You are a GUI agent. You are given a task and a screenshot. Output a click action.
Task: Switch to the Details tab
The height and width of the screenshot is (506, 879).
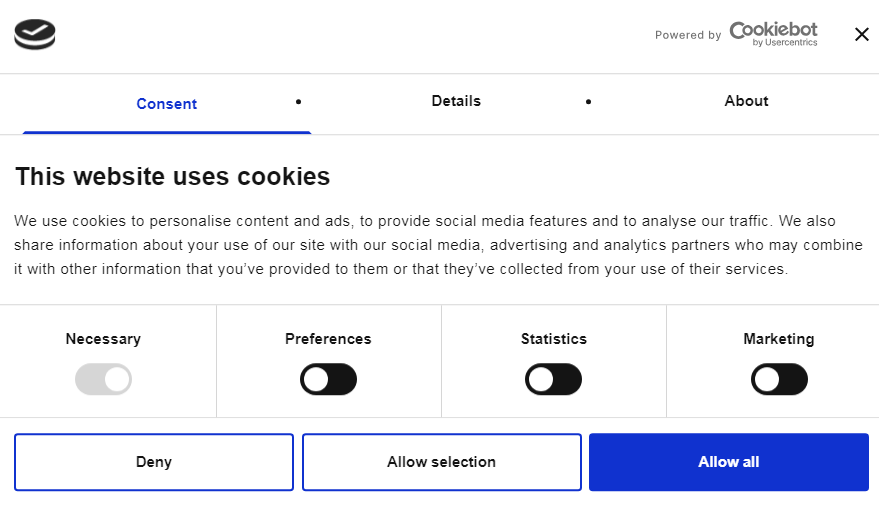click(456, 101)
